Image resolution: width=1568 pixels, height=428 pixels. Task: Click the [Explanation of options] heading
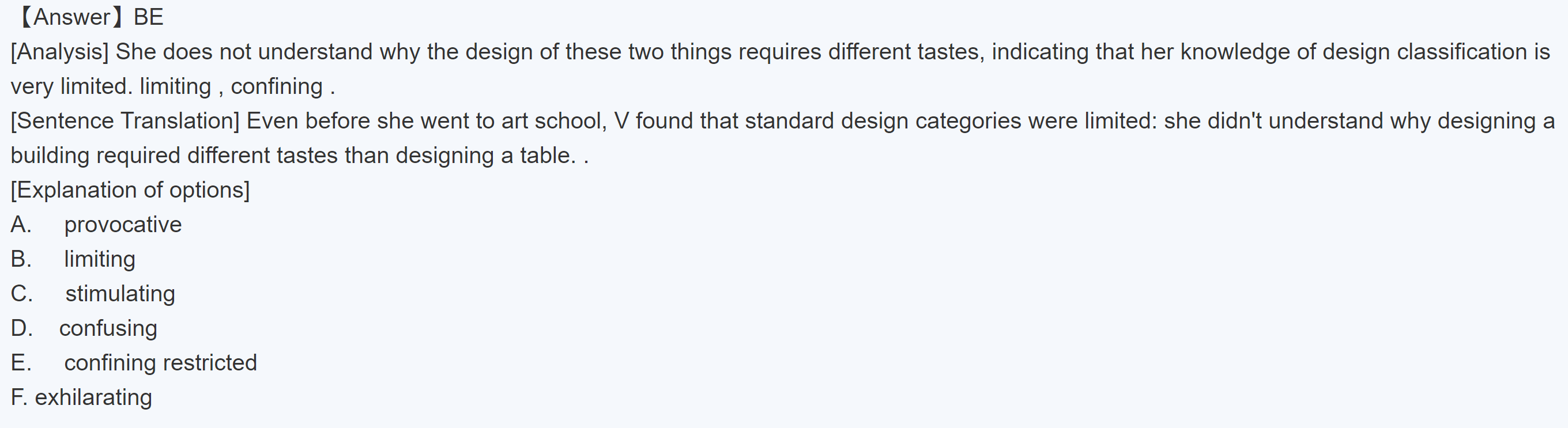tap(130, 190)
